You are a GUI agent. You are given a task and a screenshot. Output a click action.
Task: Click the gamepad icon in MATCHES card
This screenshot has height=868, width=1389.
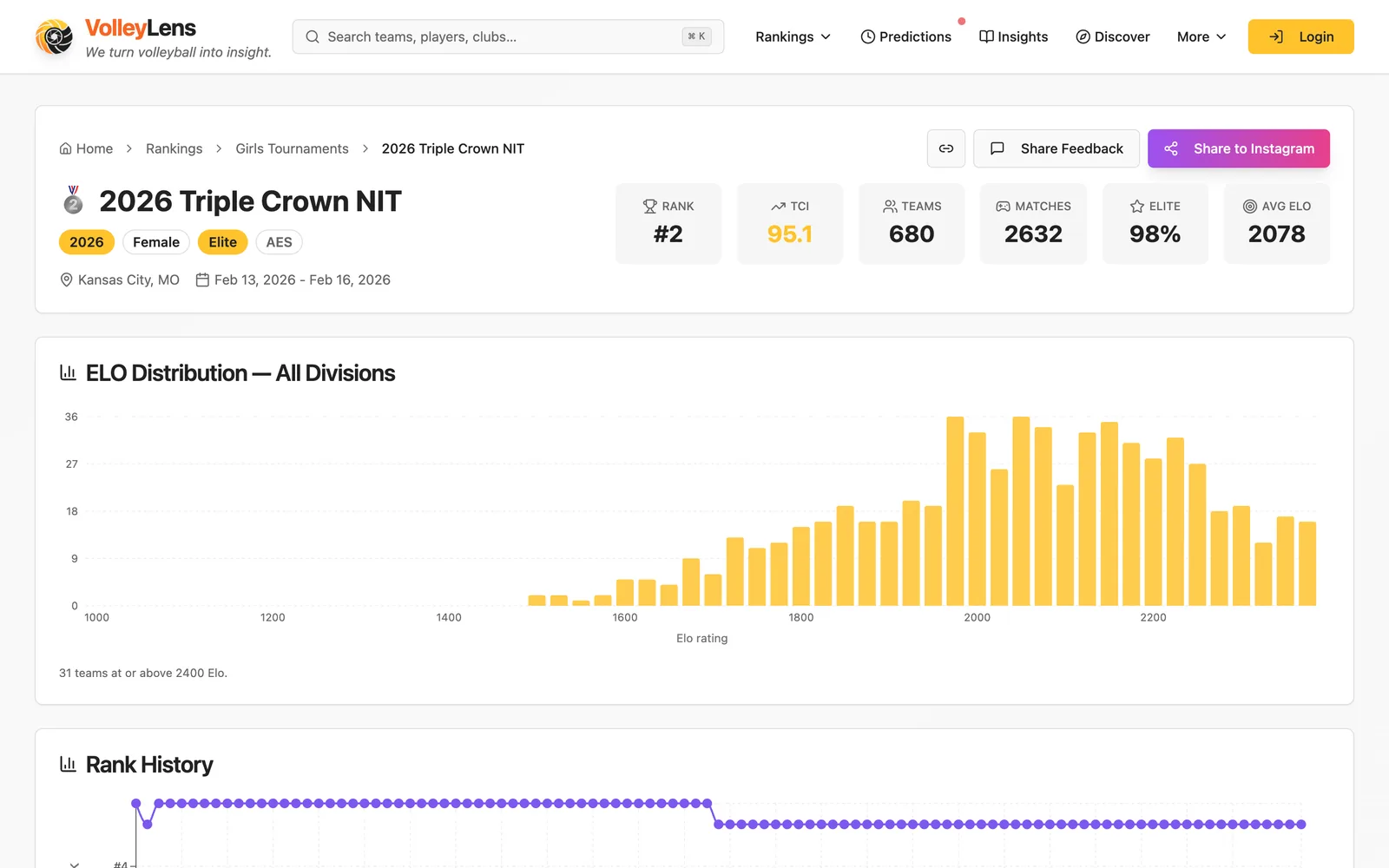click(1003, 206)
